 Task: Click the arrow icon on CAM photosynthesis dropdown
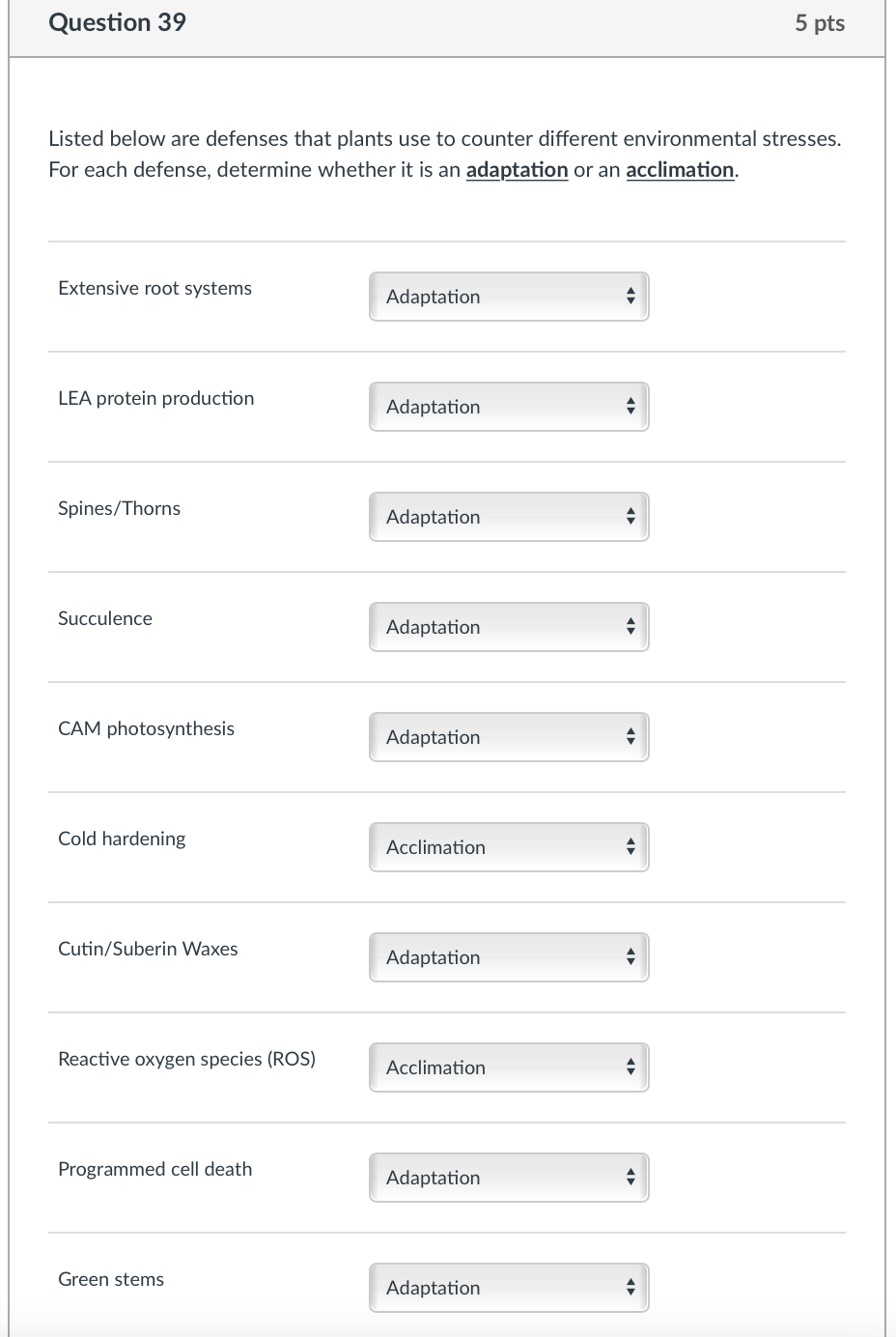(631, 737)
